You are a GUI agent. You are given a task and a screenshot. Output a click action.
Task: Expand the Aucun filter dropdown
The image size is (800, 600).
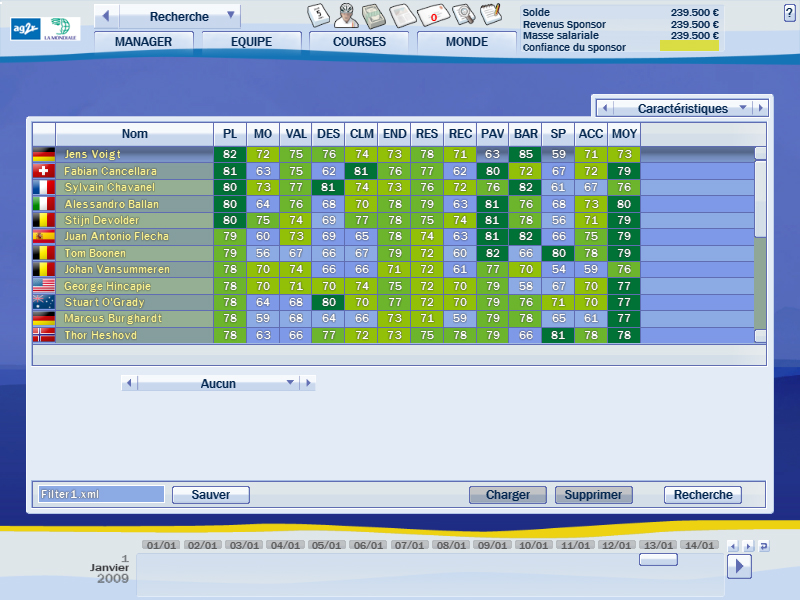click(290, 383)
